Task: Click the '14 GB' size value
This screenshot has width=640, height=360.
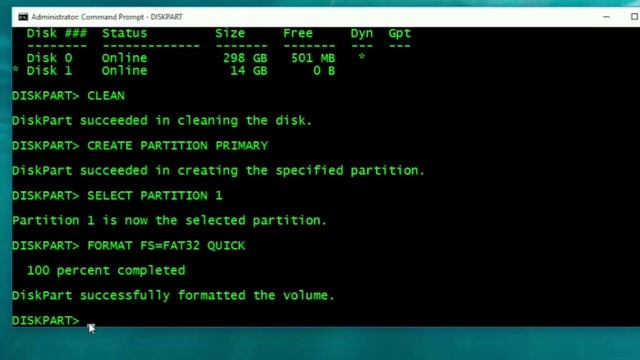Action: tap(249, 71)
